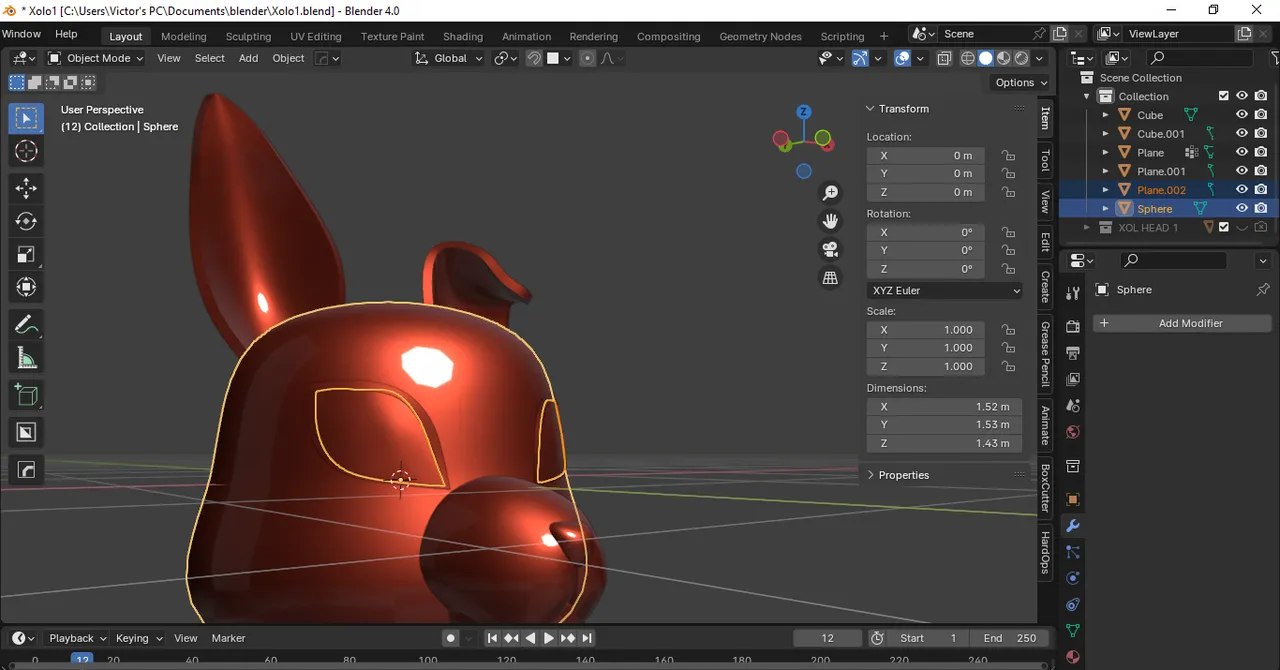This screenshot has height=670, width=1280.
Task: Open the viewport Add menu
Action: point(248,58)
